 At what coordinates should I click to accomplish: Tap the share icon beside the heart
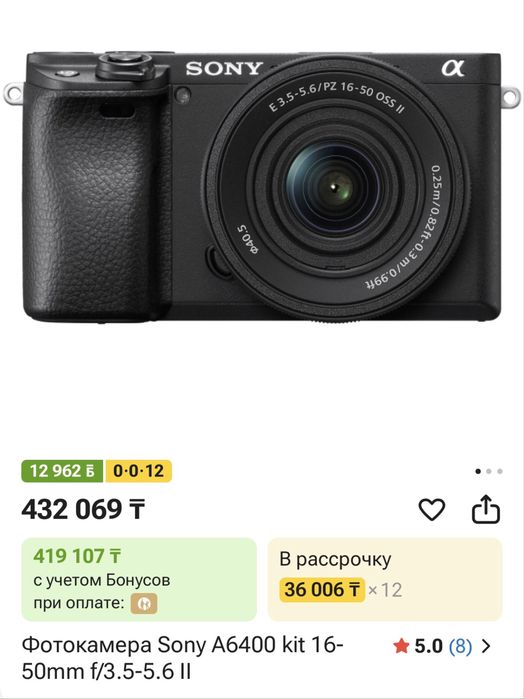click(486, 508)
